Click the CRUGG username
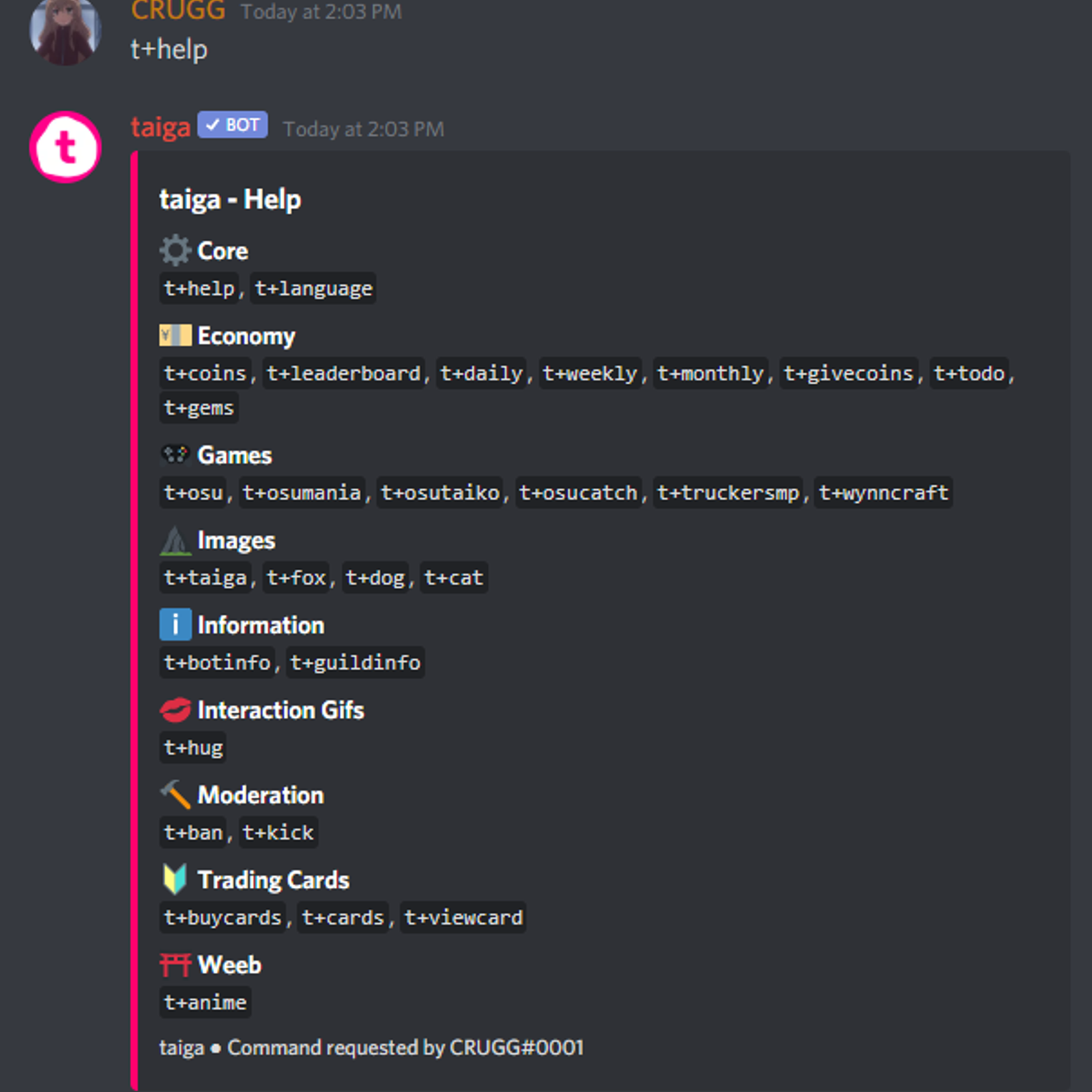This screenshot has width=1092, height=1092. 177,11
